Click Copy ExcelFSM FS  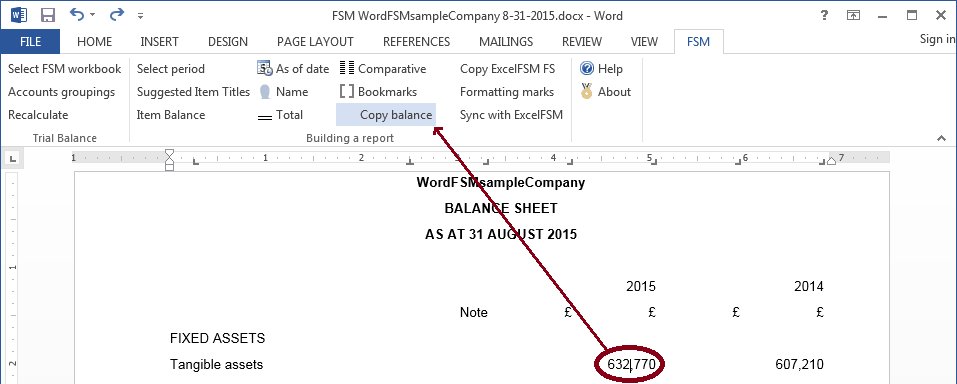pyautogui.click(x=508, y=69)
